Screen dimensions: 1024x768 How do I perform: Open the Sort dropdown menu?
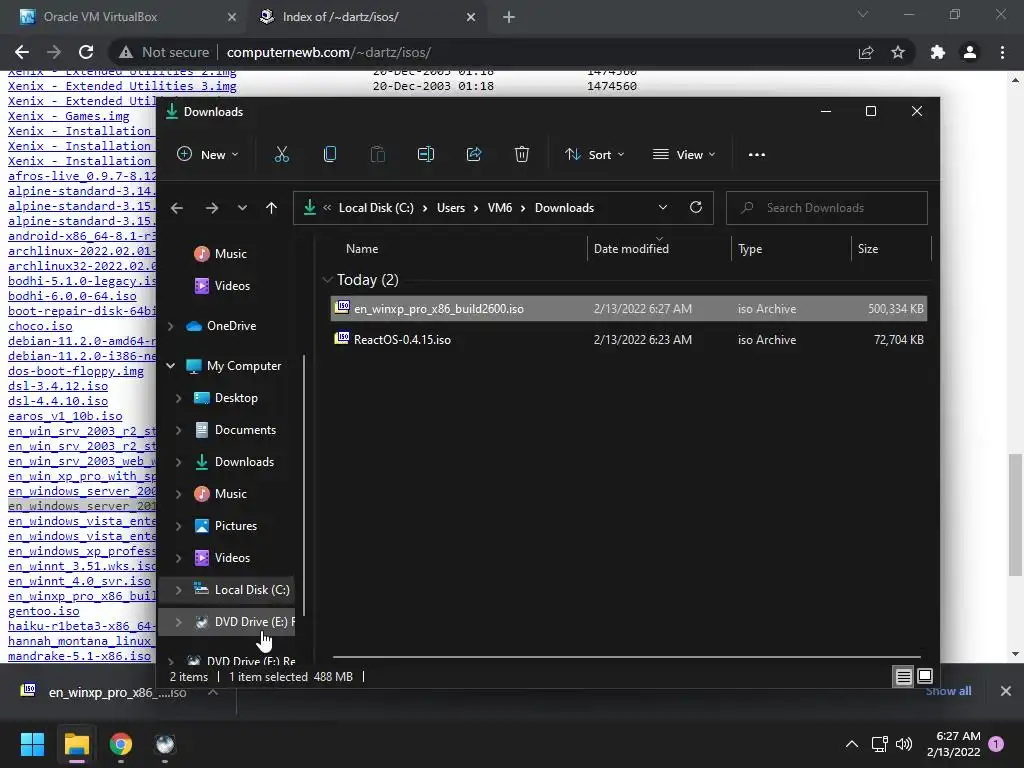(x=594, y=155)
